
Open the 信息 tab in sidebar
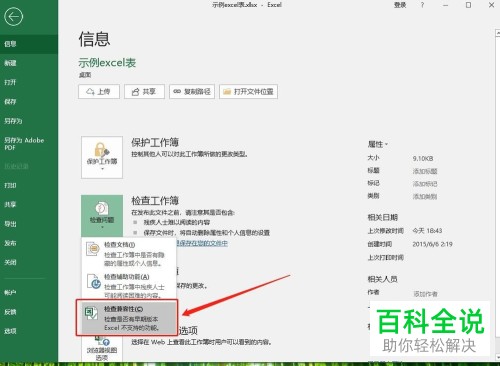coord(29,44)
